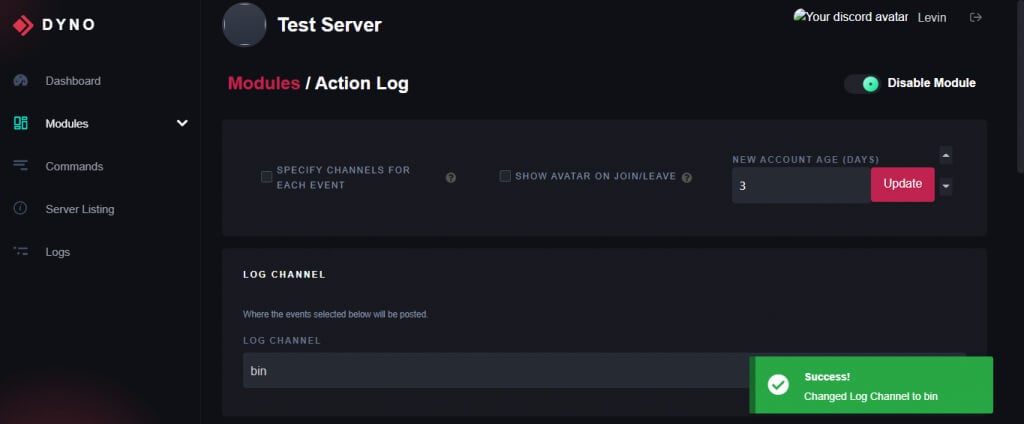Click the Test Server avatar
1024x424 pixels.
245,24
